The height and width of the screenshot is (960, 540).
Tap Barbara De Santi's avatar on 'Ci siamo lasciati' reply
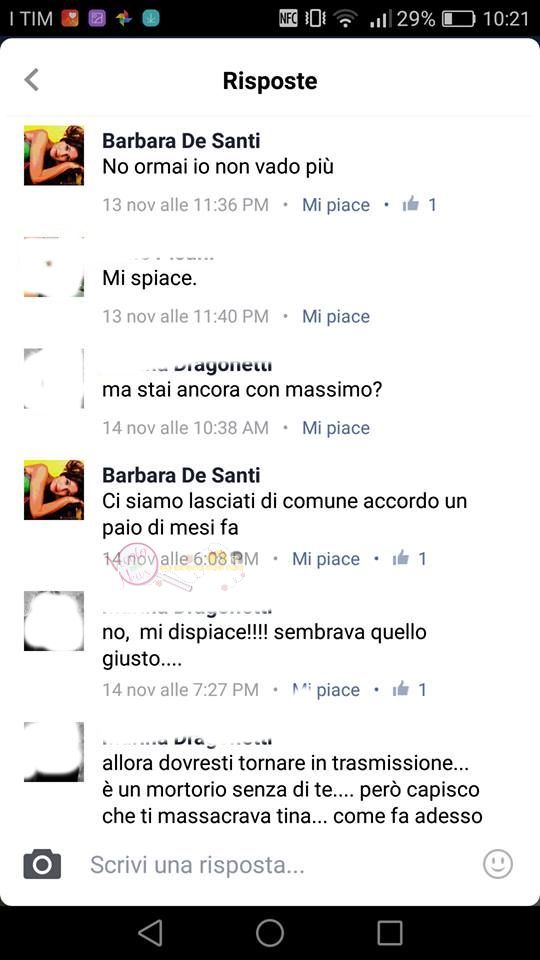(54, 490)
